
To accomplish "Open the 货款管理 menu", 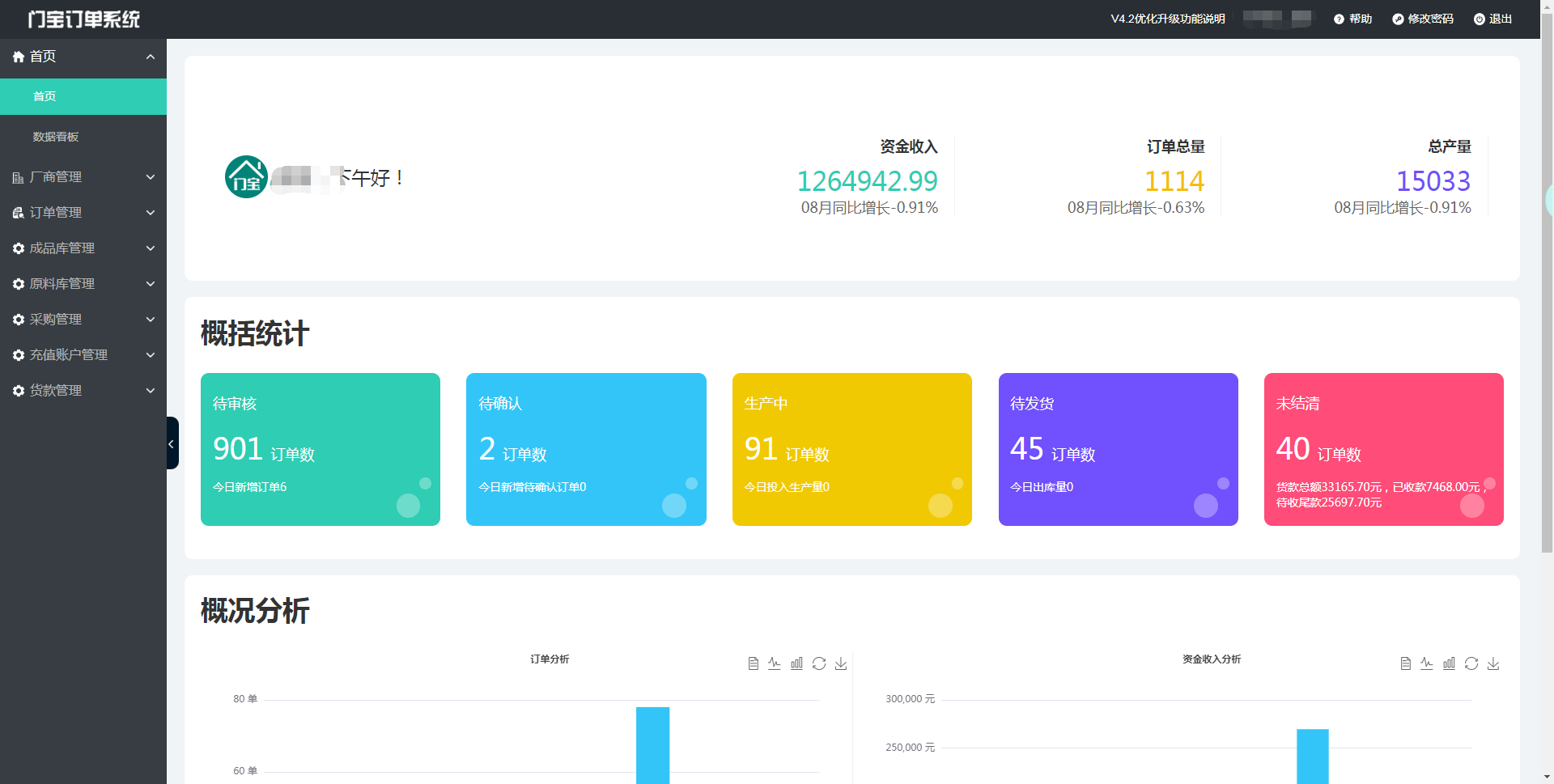I will tap(83, 391).
